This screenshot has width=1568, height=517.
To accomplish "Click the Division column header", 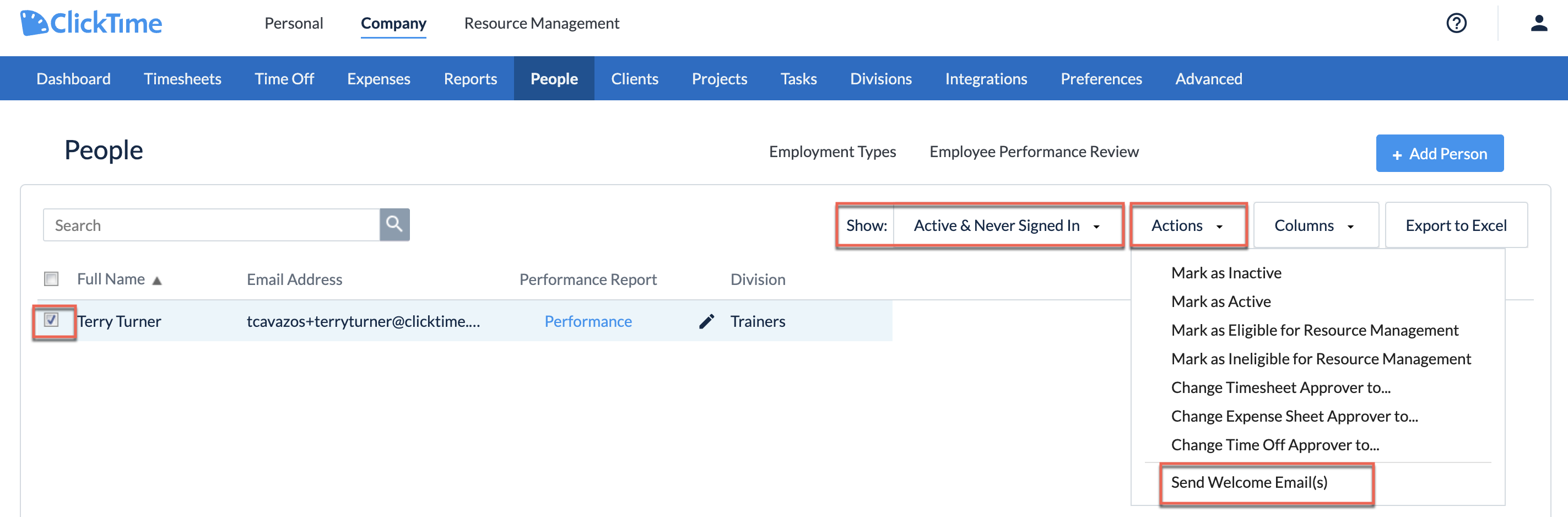I will pos(758,279).
